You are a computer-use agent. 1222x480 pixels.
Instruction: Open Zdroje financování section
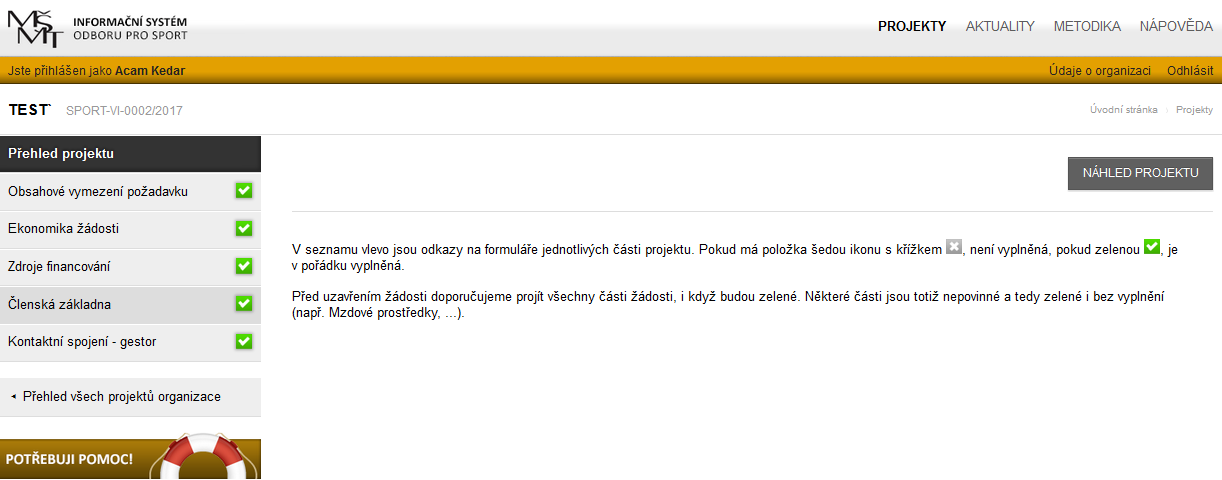[x=130, y=267]
